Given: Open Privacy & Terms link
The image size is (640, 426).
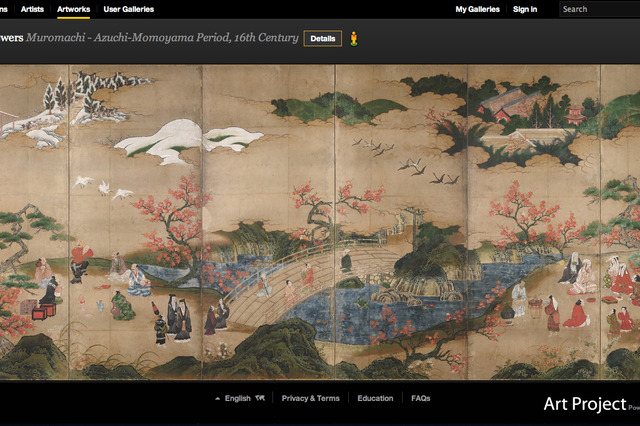Looking at the screenshot, I should tap(310, 398).
